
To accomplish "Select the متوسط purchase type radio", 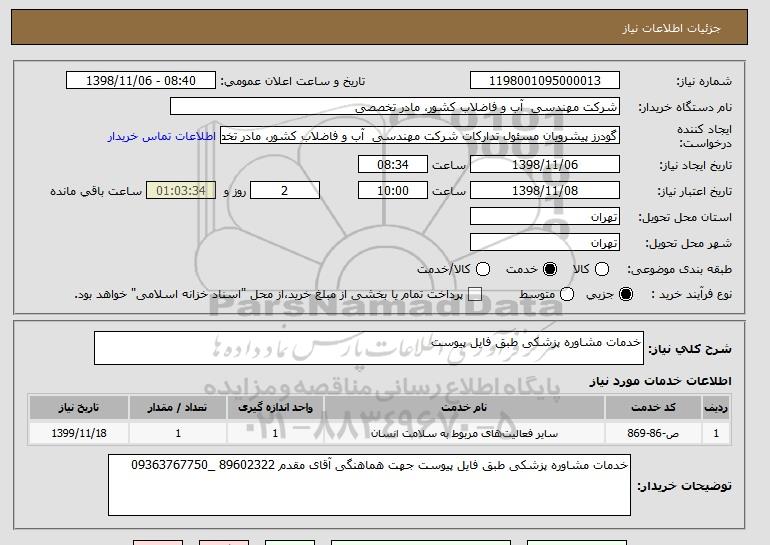I will point(567,294).
